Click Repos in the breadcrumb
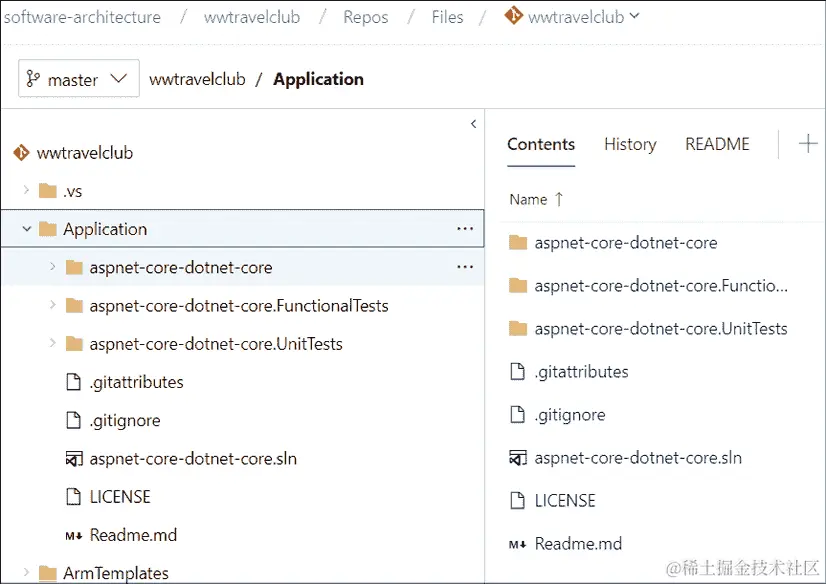Image resolution: width=826 pixels, height=584 pixels. 365,17
